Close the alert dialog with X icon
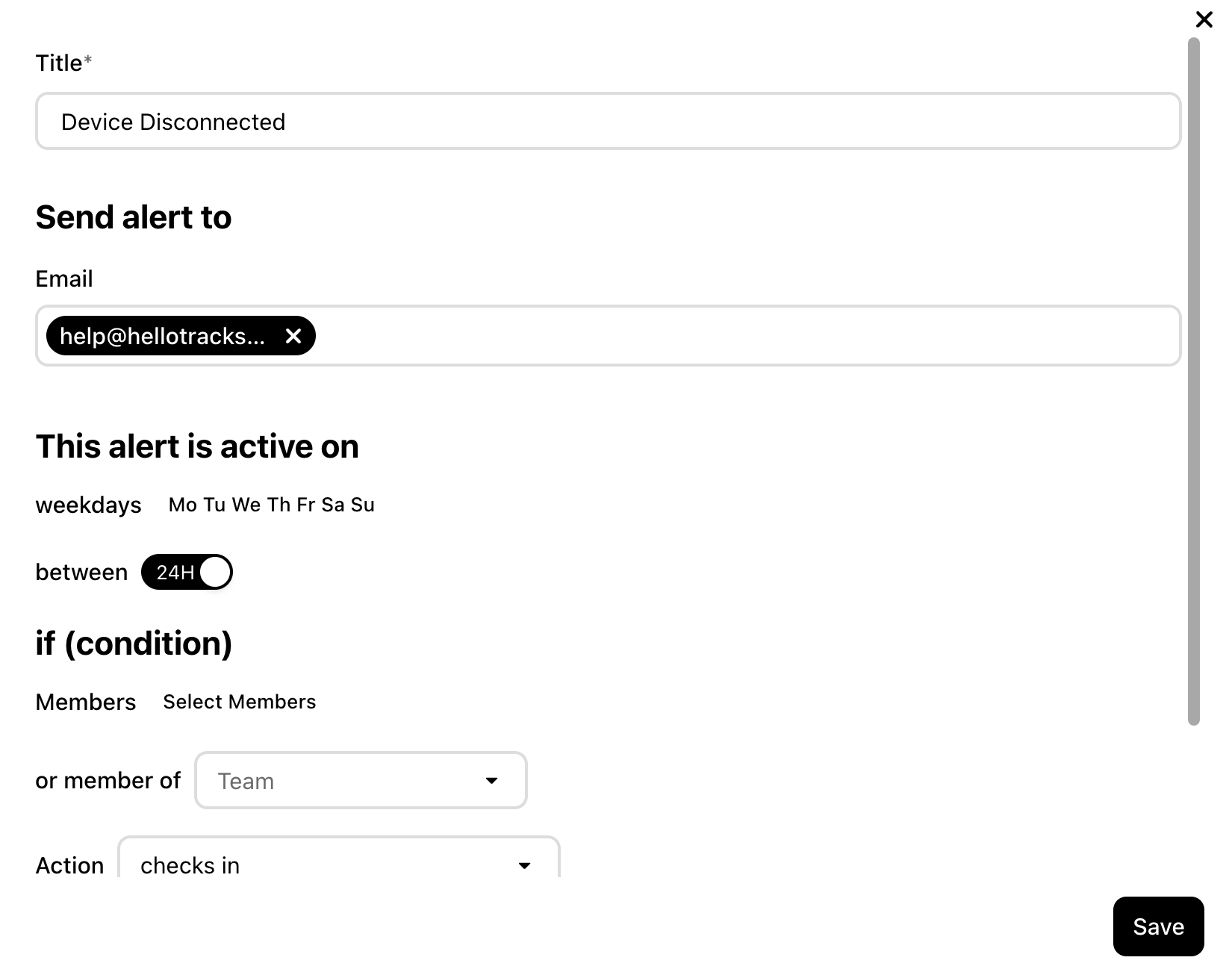 (1204, 19)
